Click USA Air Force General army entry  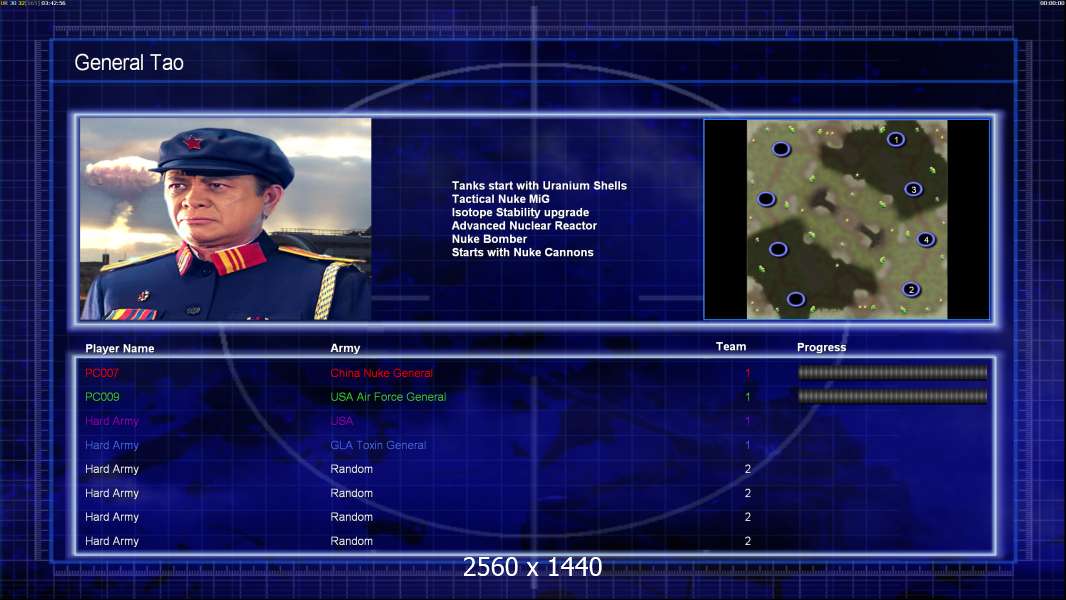tap(388, 397)
